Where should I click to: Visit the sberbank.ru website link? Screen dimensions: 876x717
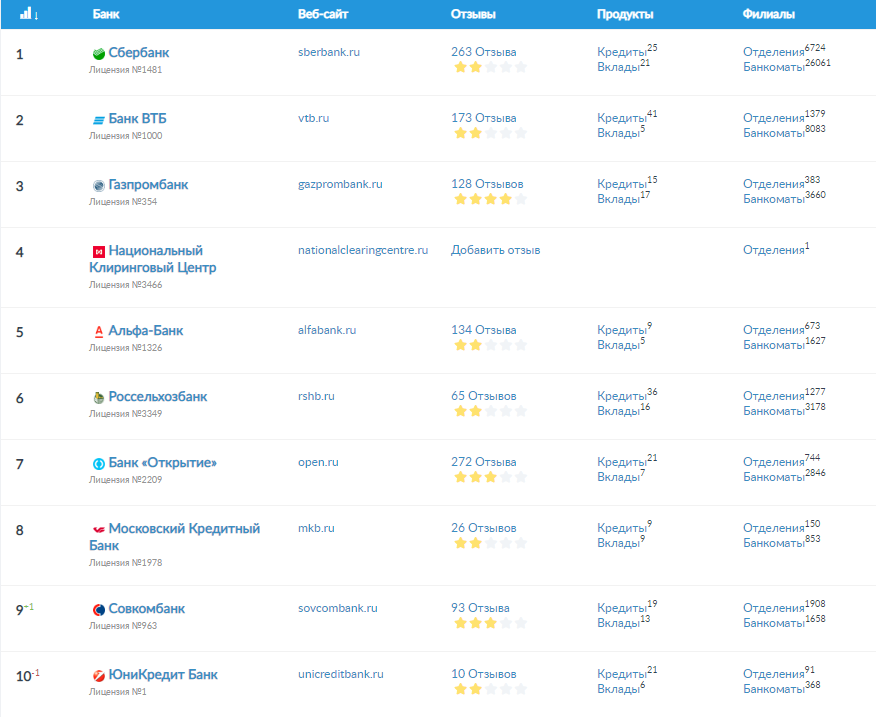(x=329, y=52)
